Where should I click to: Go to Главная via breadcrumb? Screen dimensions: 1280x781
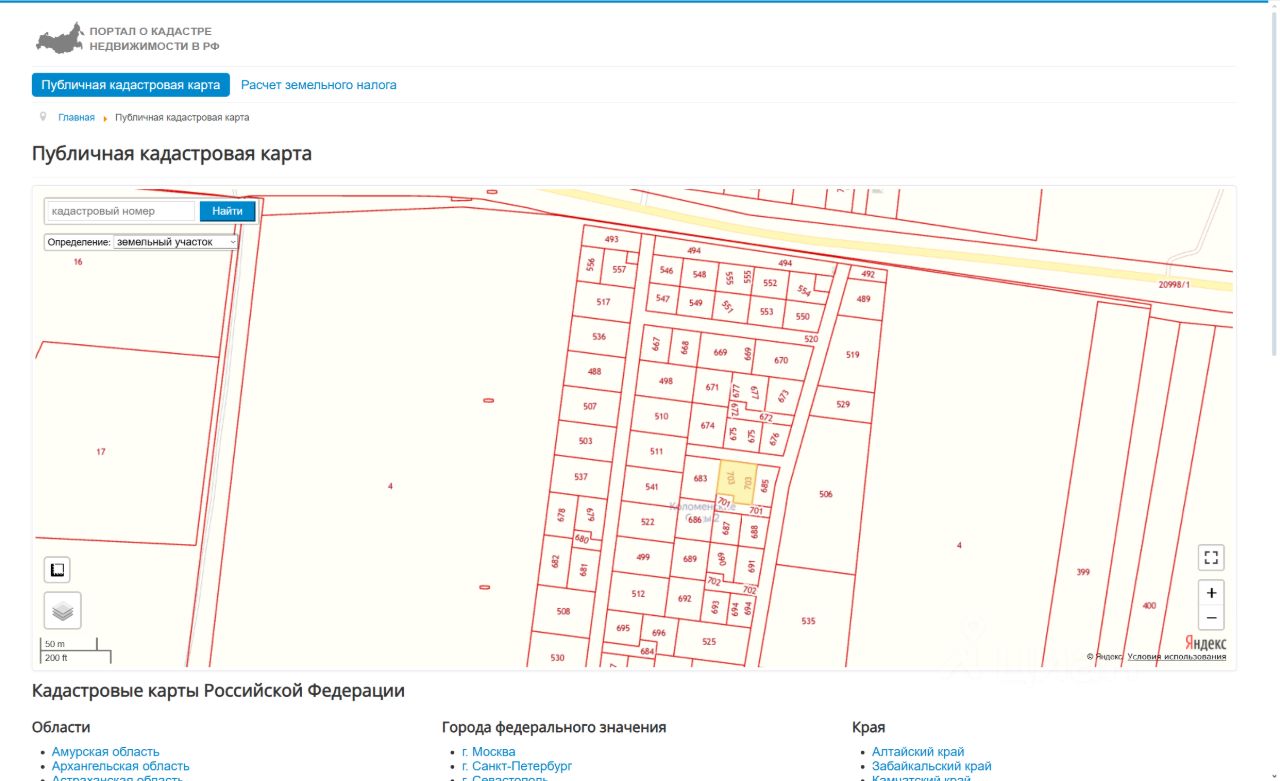tap(76, 118)
